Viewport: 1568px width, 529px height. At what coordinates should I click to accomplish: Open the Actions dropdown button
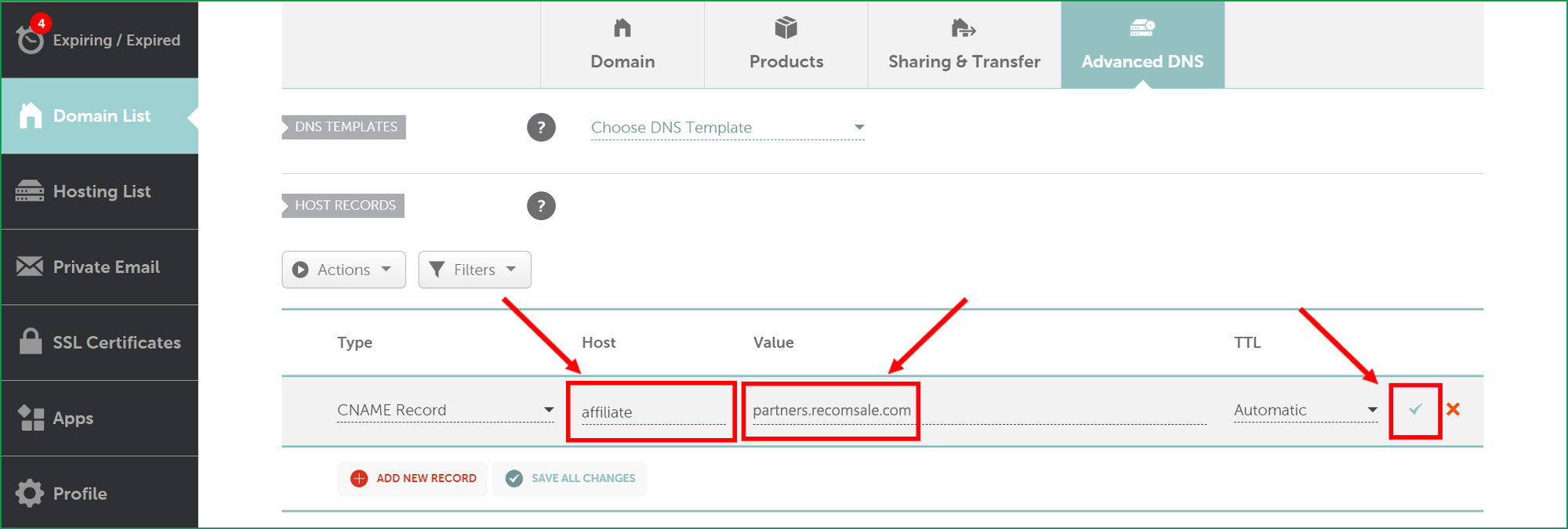point(343,270)
